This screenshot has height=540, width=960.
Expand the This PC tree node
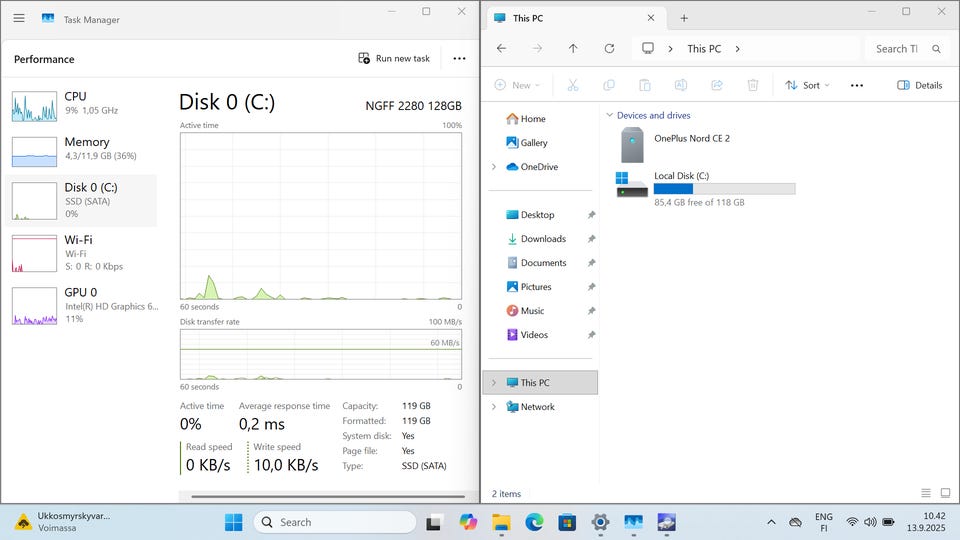pos(494,383)
